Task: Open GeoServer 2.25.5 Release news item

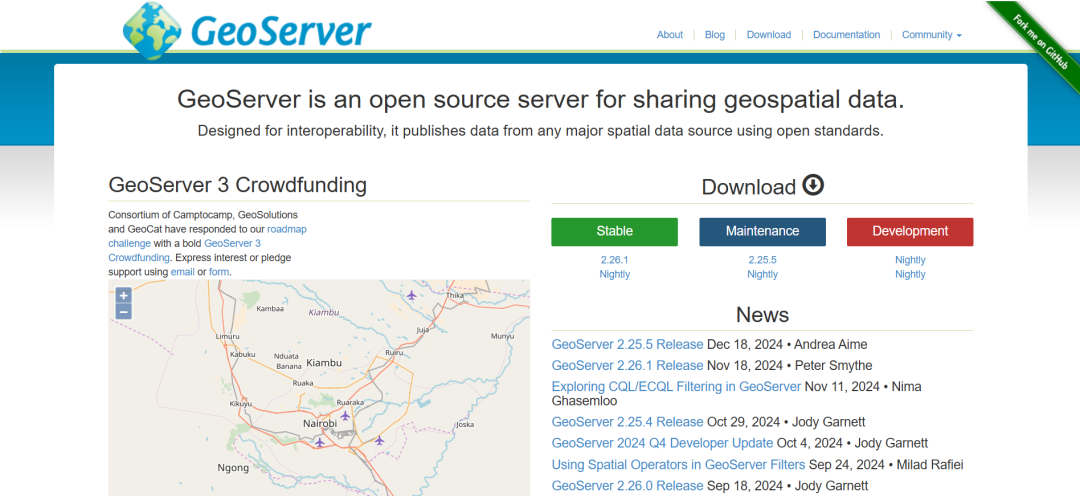Action: tap(627, 344)
